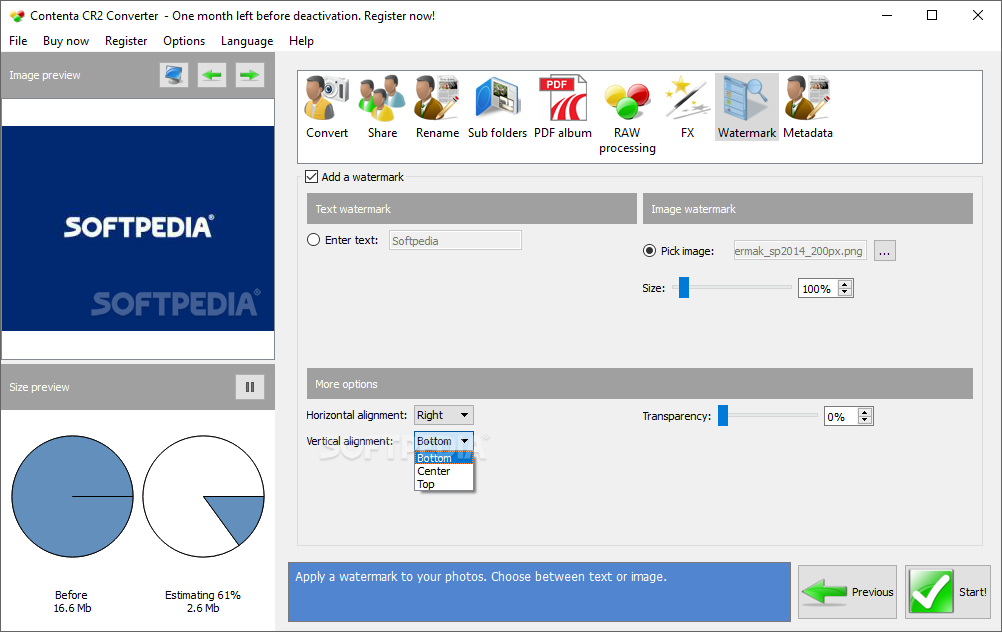The image size is (1002, 632).
Task: Minimize the Contenta CR2 Converter window
Action: click(886, 16)
